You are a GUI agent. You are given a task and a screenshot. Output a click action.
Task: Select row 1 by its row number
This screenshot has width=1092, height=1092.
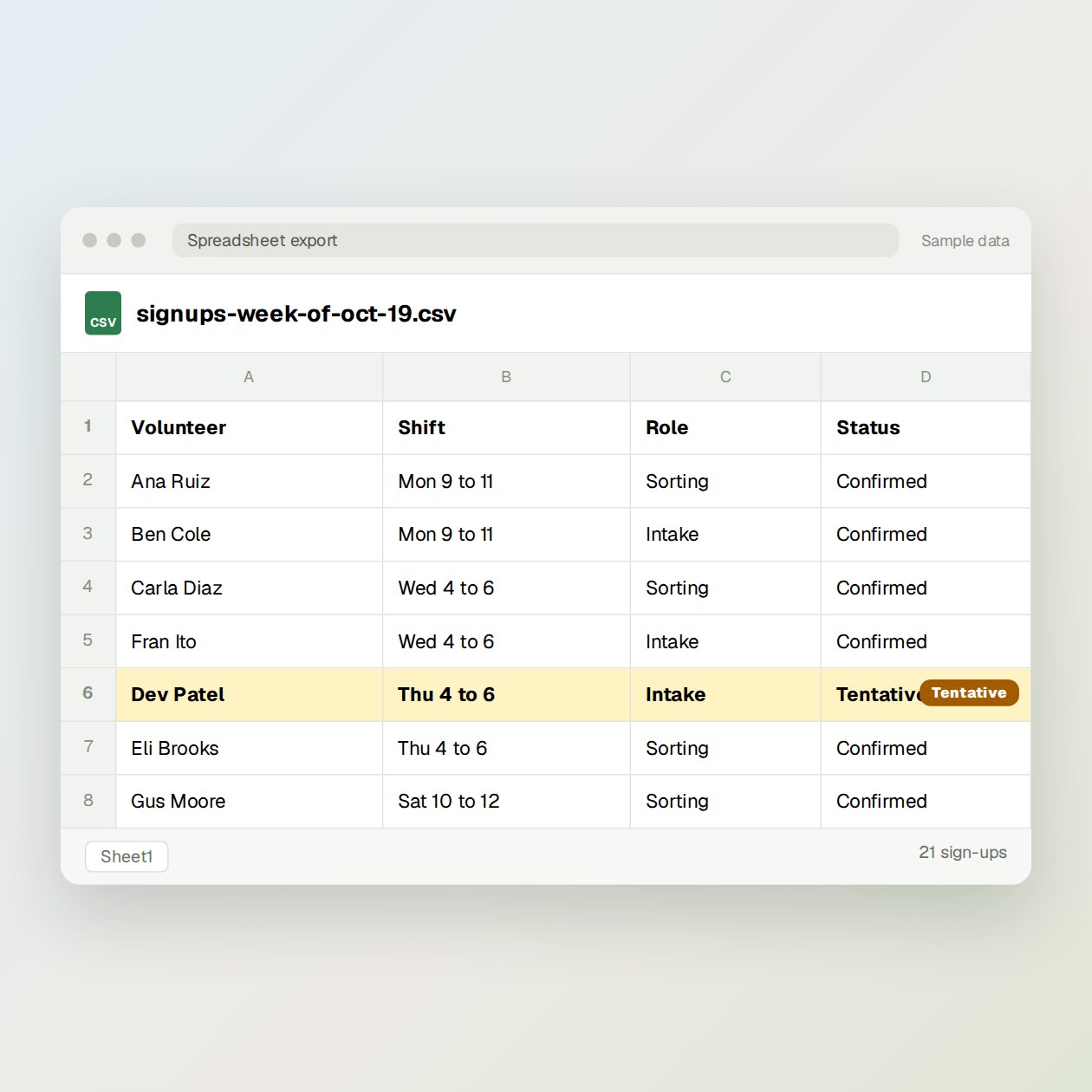(x=88, y=427)
